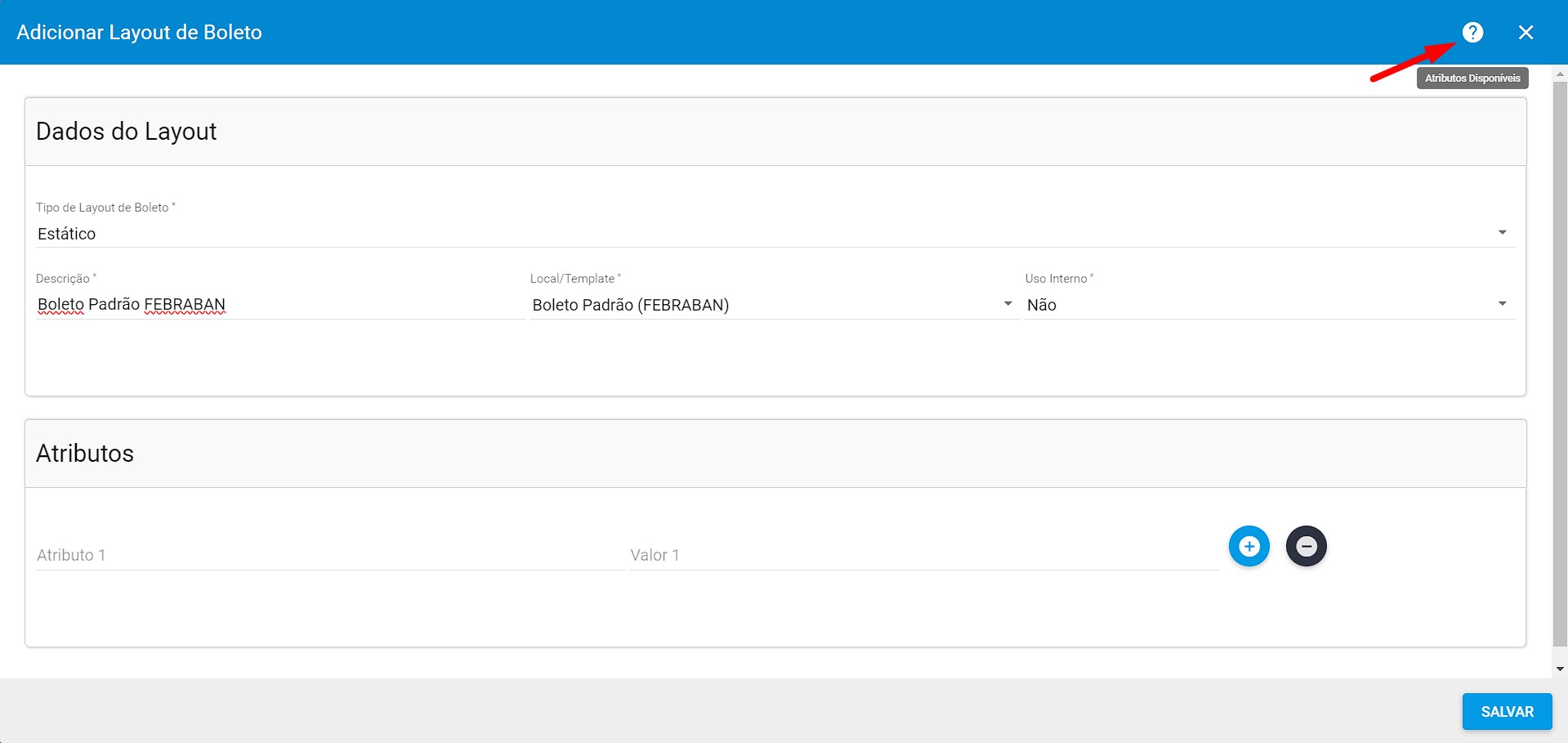Click the Descrição input field

(x=279, y=305)
